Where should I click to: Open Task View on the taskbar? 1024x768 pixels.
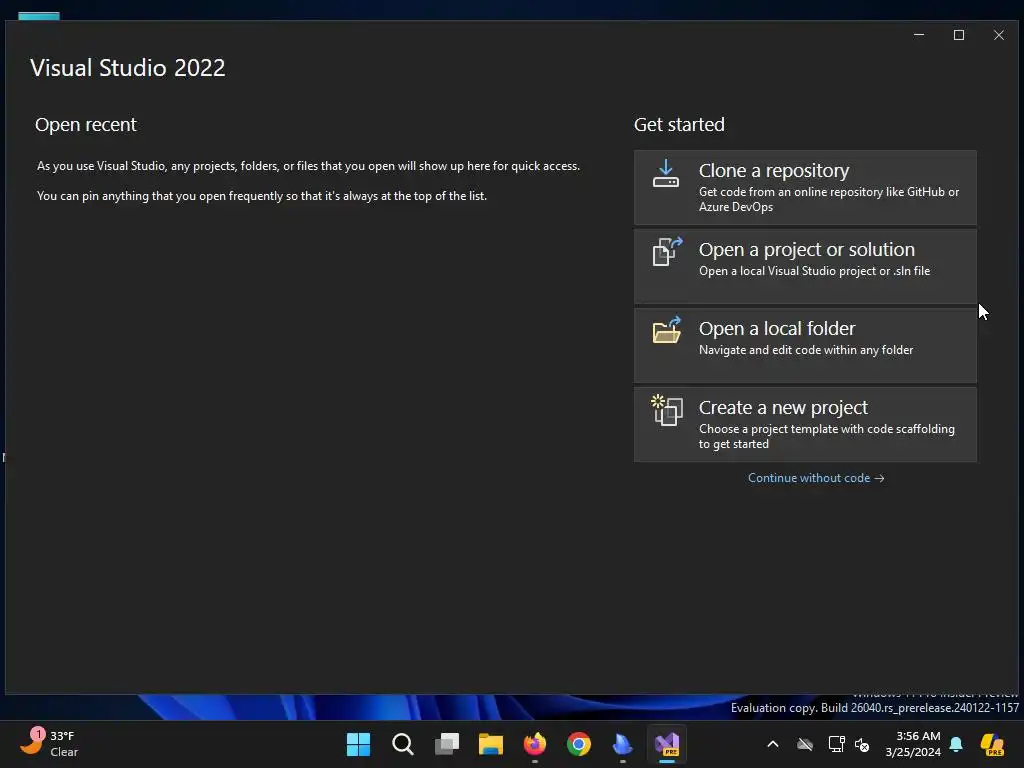click(x=447, y=744)
